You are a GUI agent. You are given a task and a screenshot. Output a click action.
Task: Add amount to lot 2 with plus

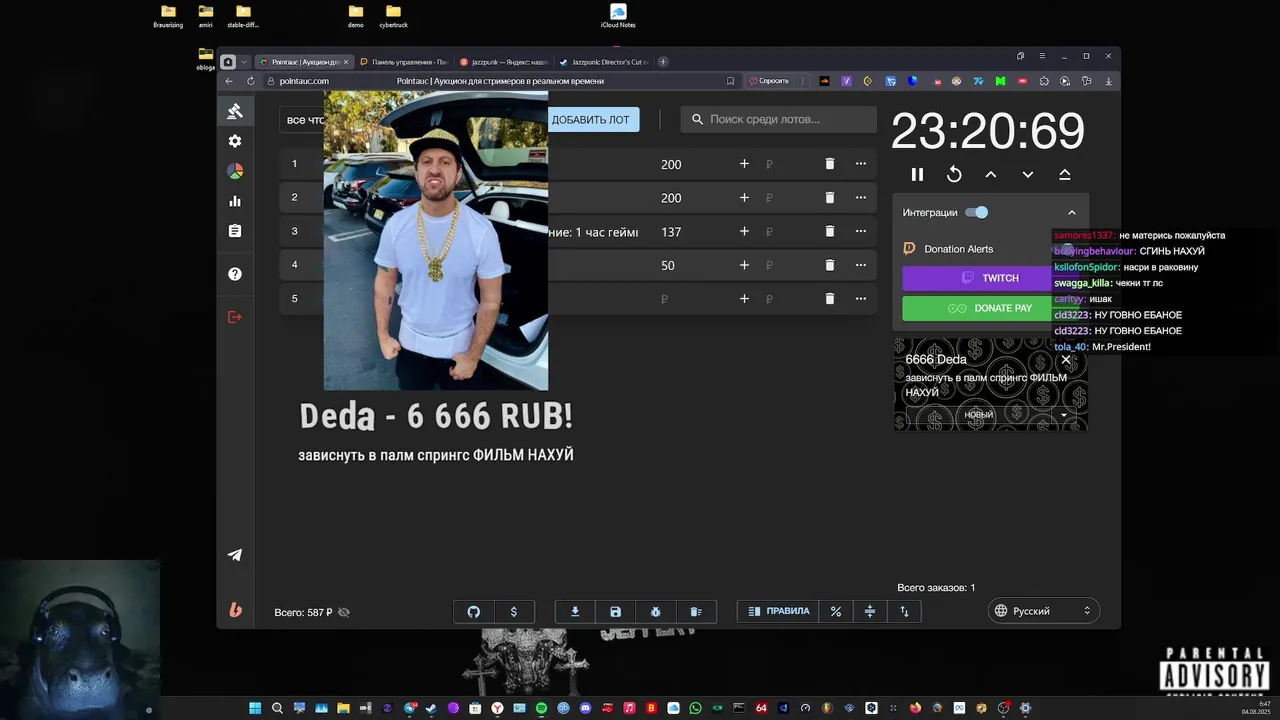tap(744, 198)
